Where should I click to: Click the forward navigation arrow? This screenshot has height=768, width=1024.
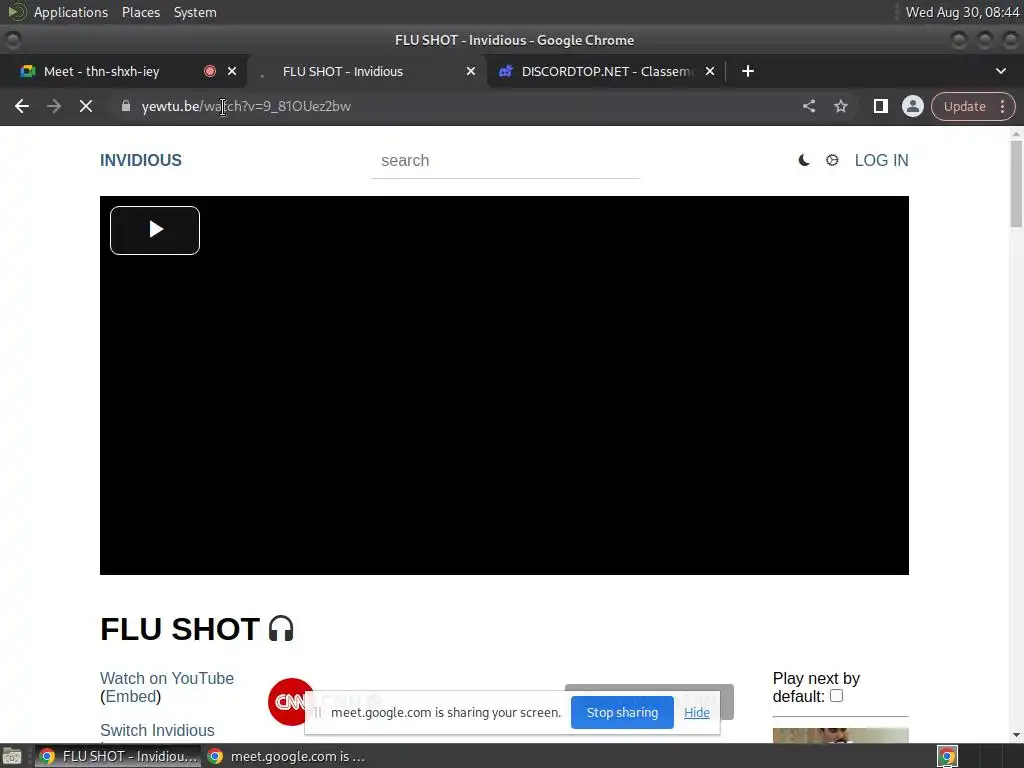tap(54, 106)
